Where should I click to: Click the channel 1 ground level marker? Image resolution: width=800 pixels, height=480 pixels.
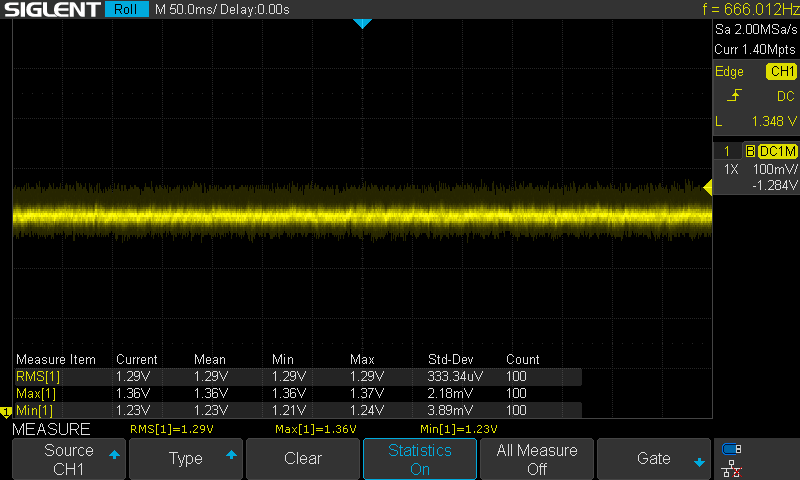[5, 411]
